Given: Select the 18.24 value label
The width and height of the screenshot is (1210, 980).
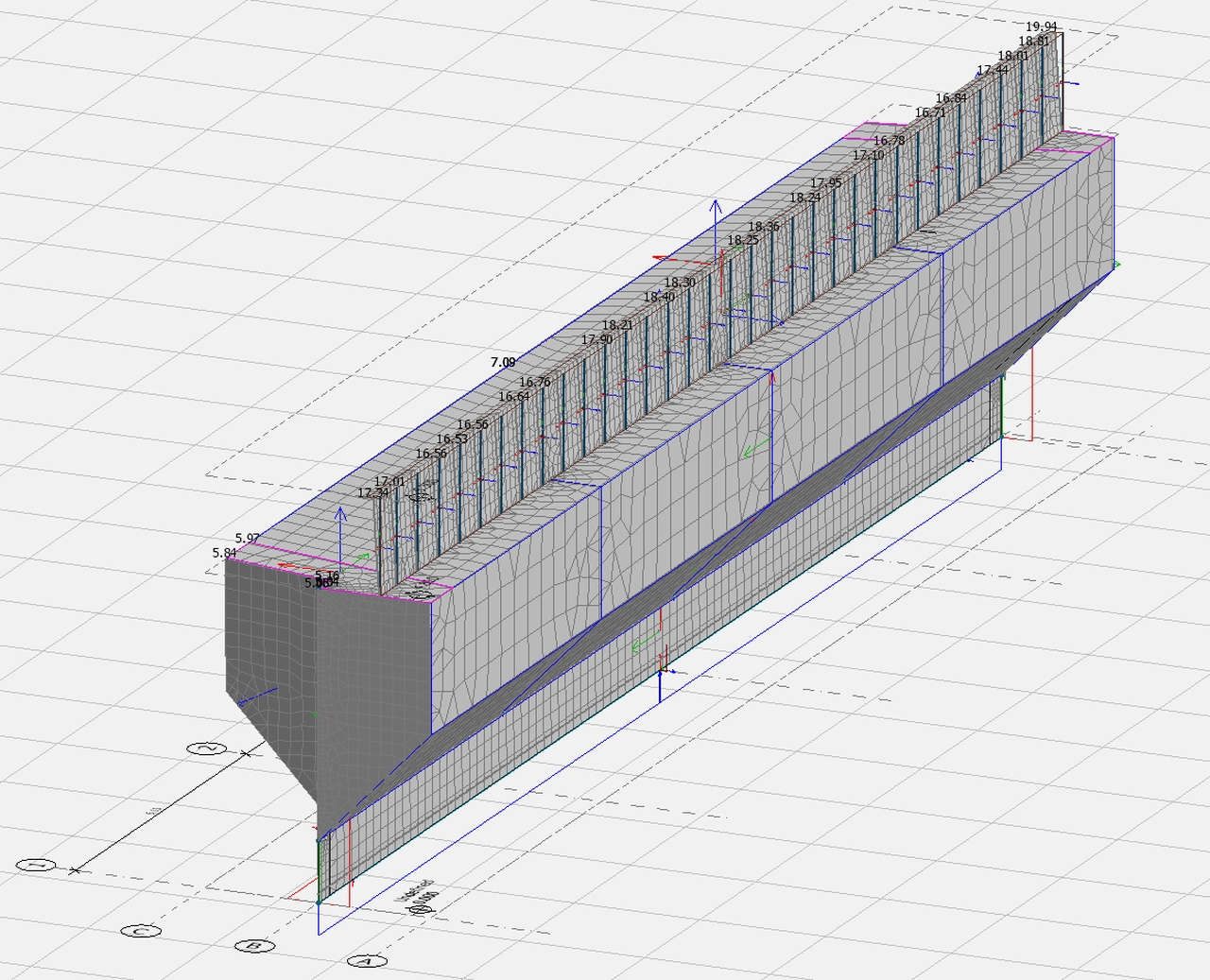Looking at the screenshot, I should 805,198.
